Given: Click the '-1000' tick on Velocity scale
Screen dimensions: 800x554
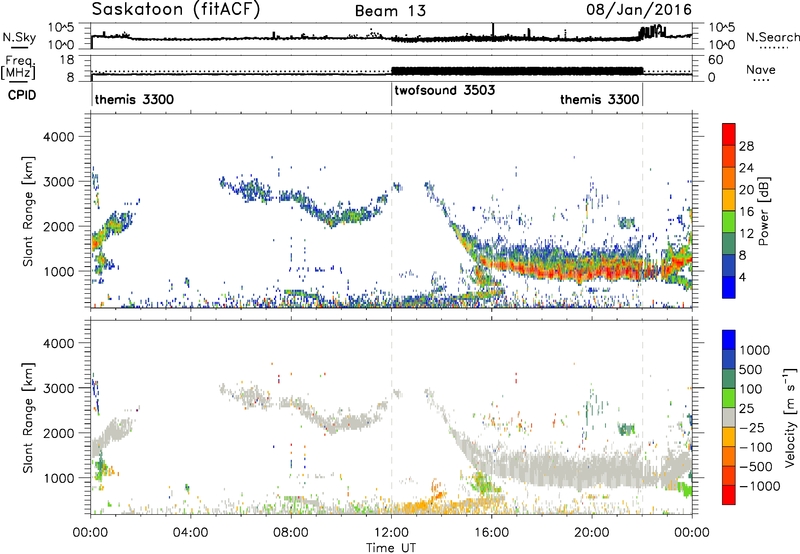Looking at the screenshot, I should 760,486.
